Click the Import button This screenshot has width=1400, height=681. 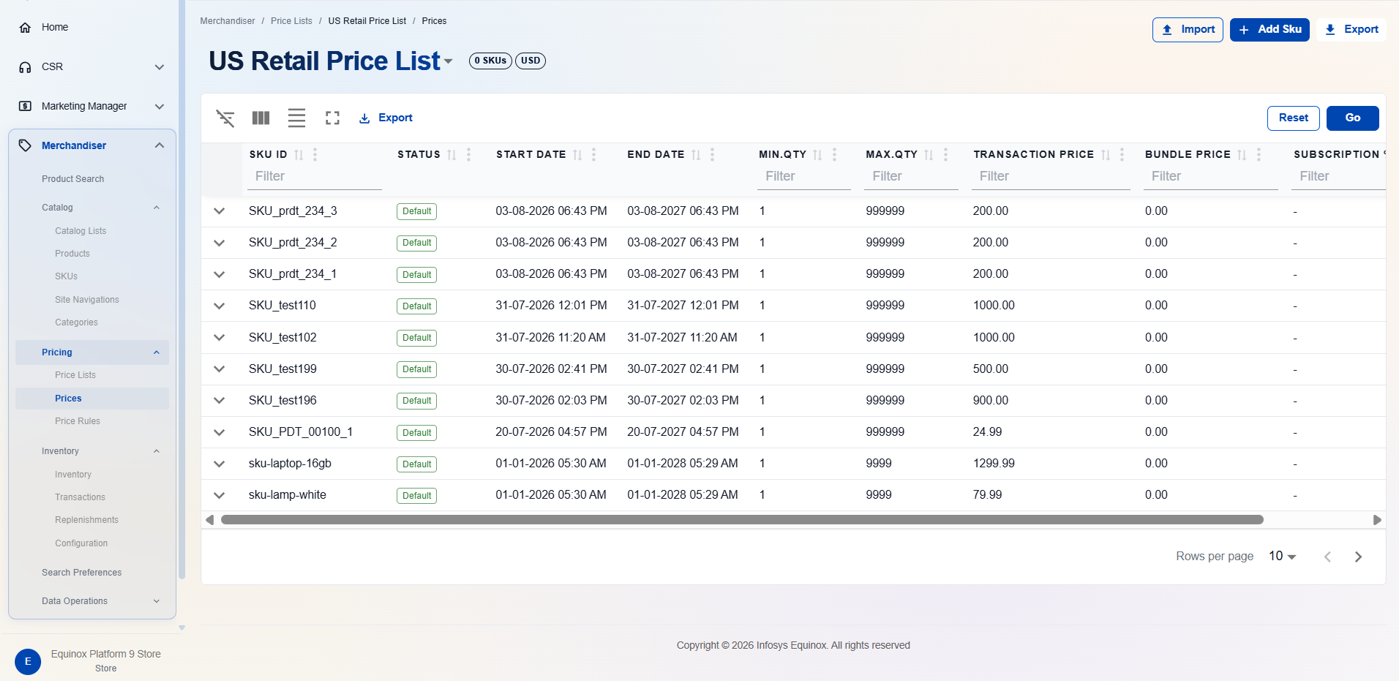pos(1188,30)
